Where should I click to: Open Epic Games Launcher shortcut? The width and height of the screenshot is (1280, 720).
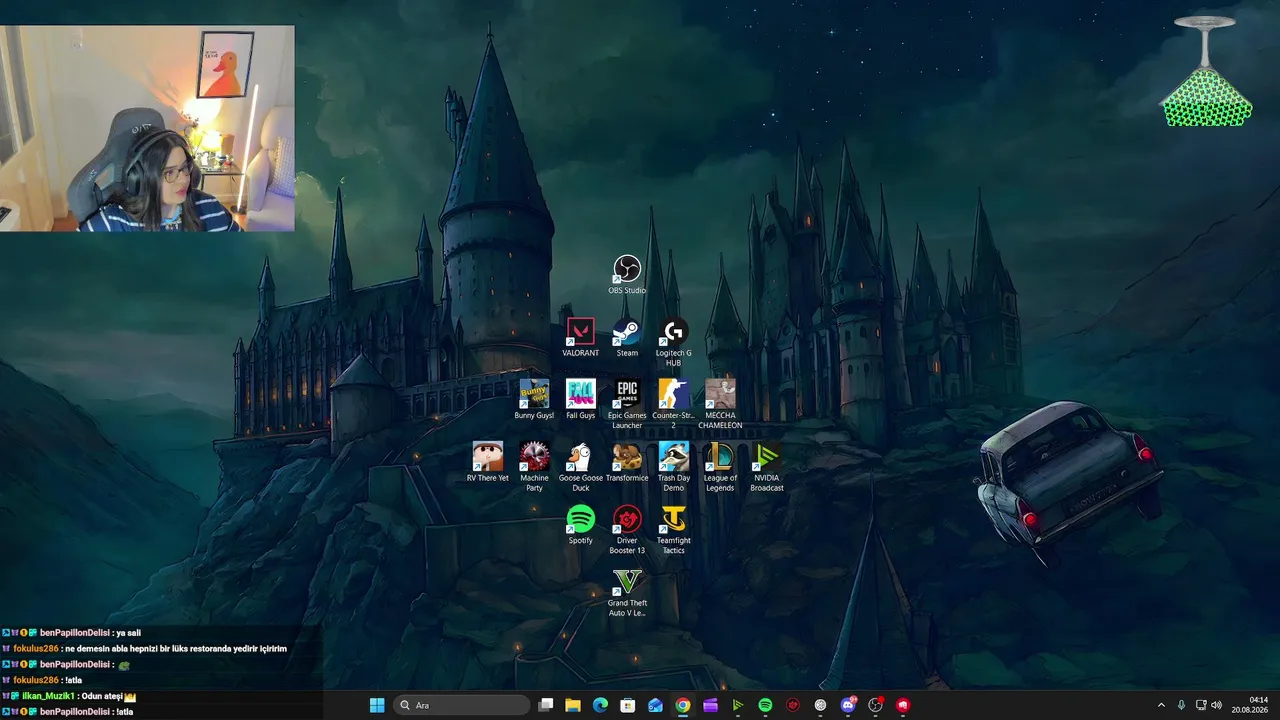click(x=627, y=404)
